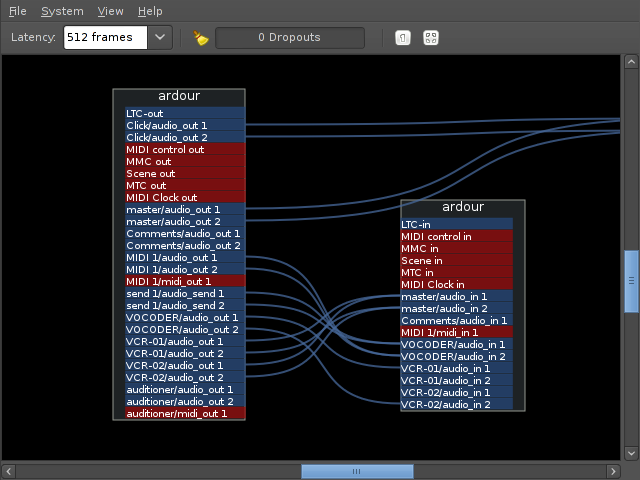Select the VCR-02/audio_out 2 port
The image size is (640, 480).
[x=185, y=378]
